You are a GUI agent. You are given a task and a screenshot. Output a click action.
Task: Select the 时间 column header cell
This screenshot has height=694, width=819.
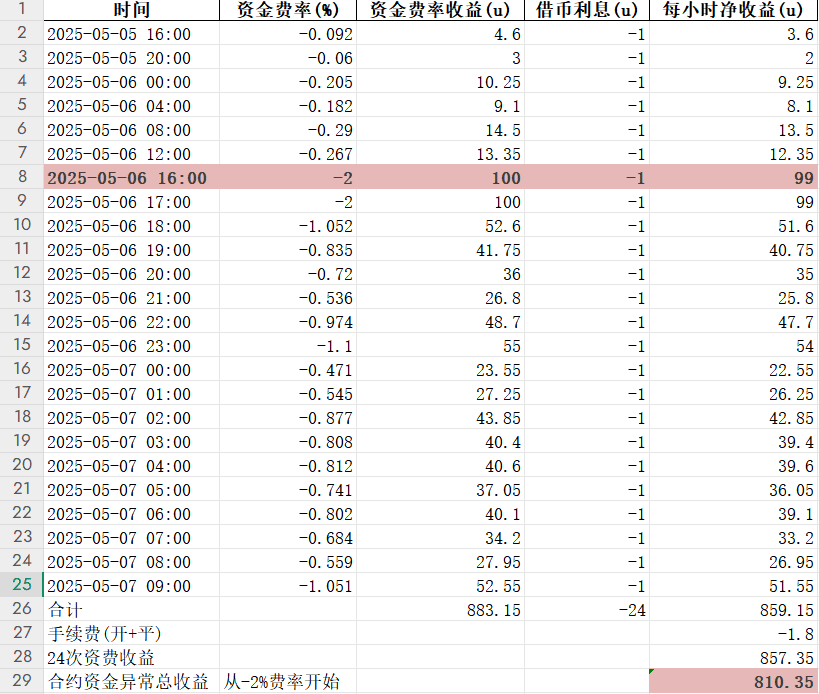click(132, 10)
